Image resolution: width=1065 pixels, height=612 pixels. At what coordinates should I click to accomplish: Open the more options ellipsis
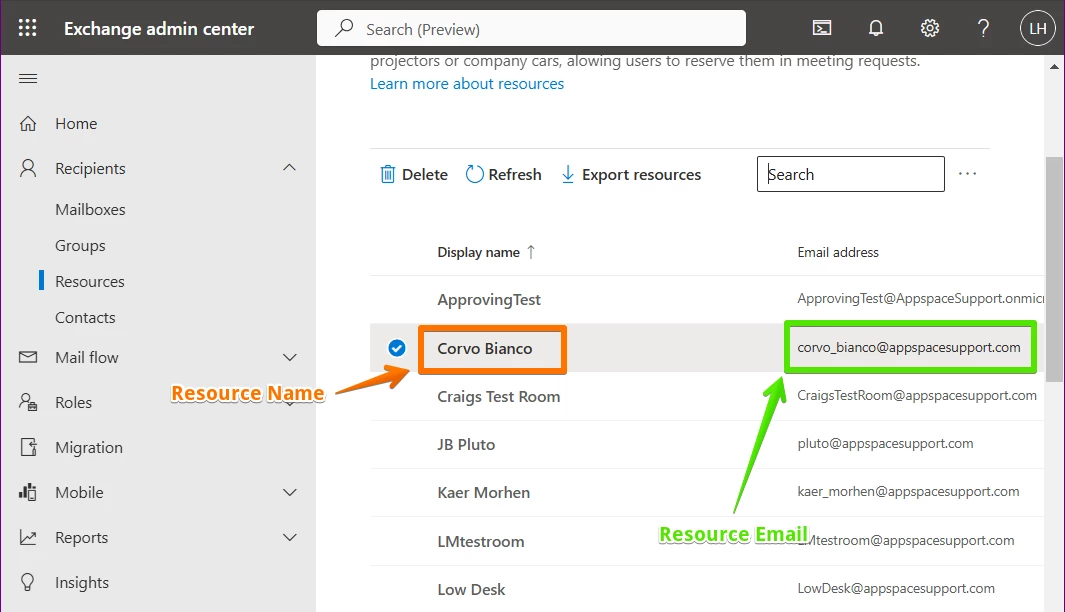coord(967,174)
